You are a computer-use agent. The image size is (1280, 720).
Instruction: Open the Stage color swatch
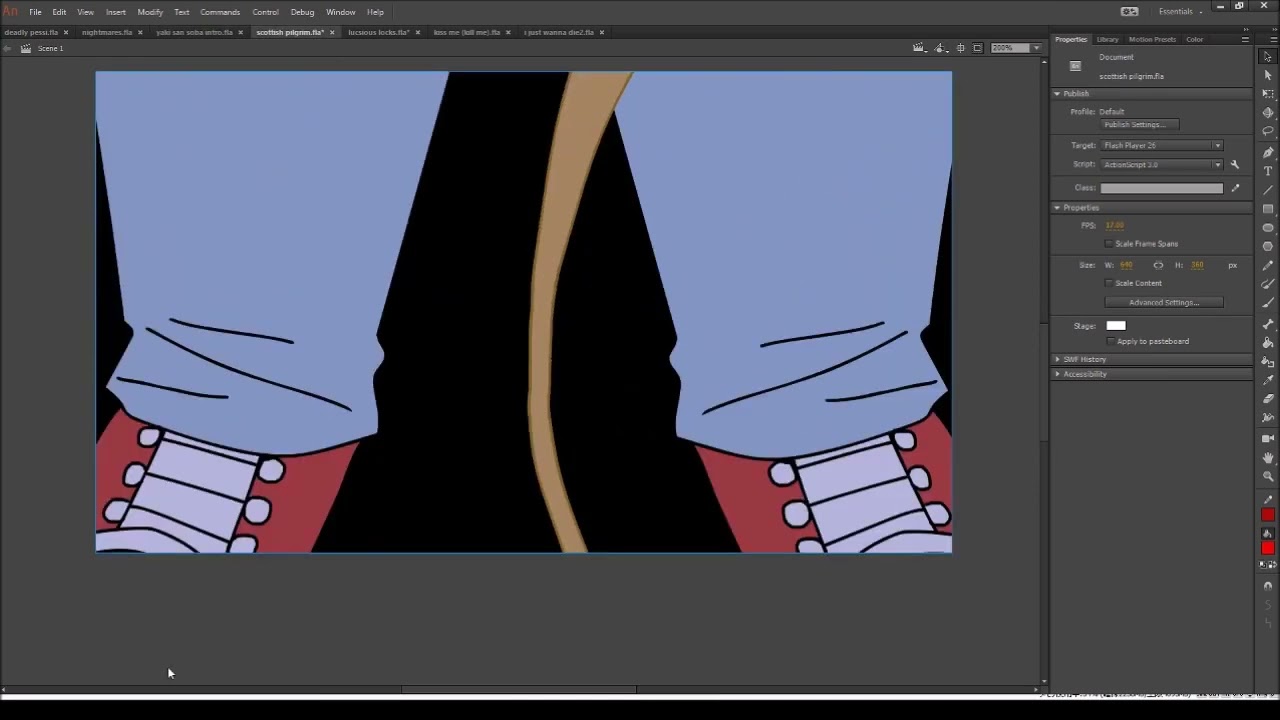(1116, 326)
